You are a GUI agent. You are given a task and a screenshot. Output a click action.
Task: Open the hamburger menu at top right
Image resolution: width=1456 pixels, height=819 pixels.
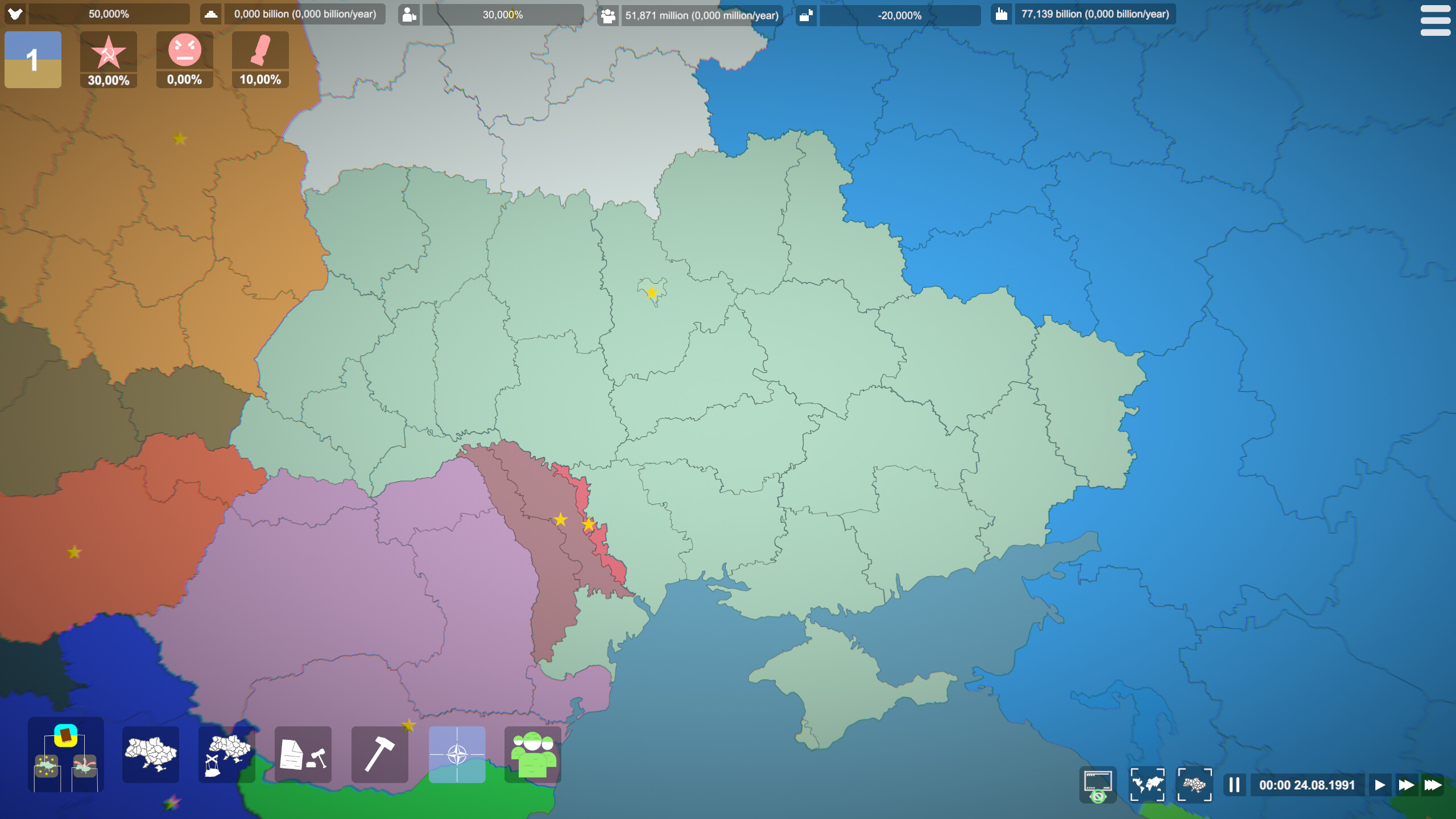pyautogui.click(x=1436, y=20)
